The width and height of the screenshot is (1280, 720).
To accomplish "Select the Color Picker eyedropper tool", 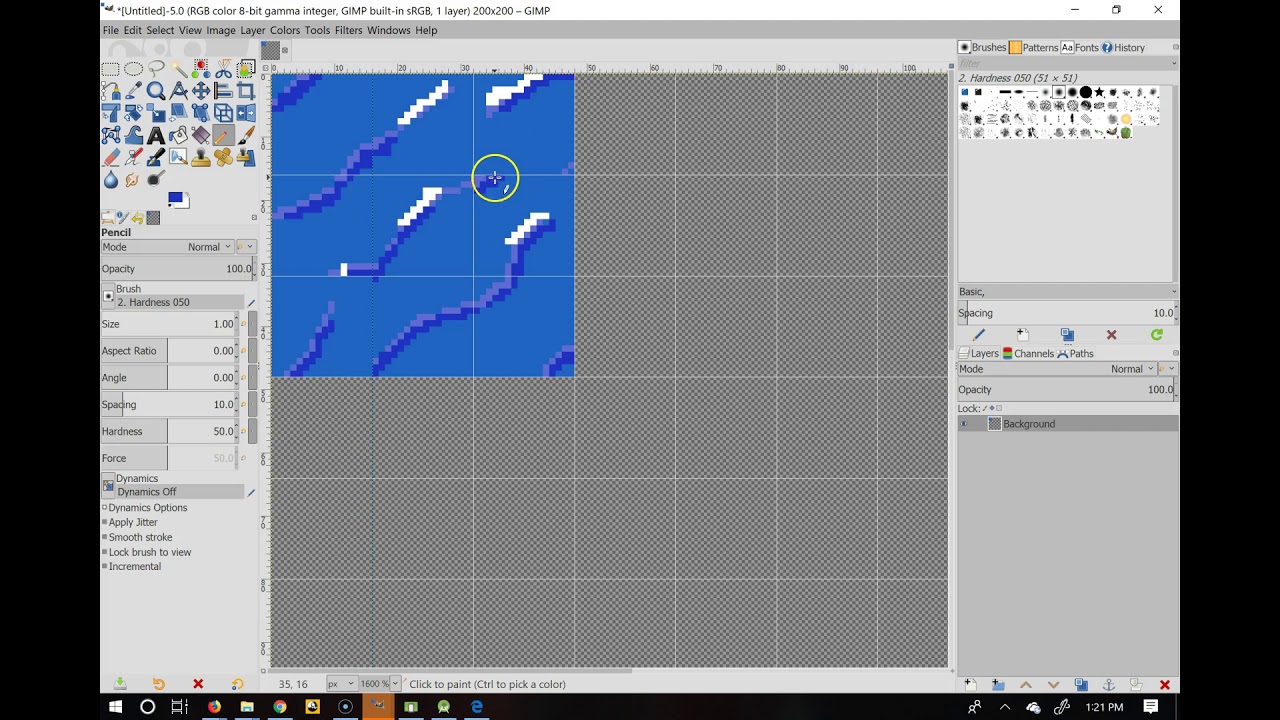I will click(x=133, y=91).
